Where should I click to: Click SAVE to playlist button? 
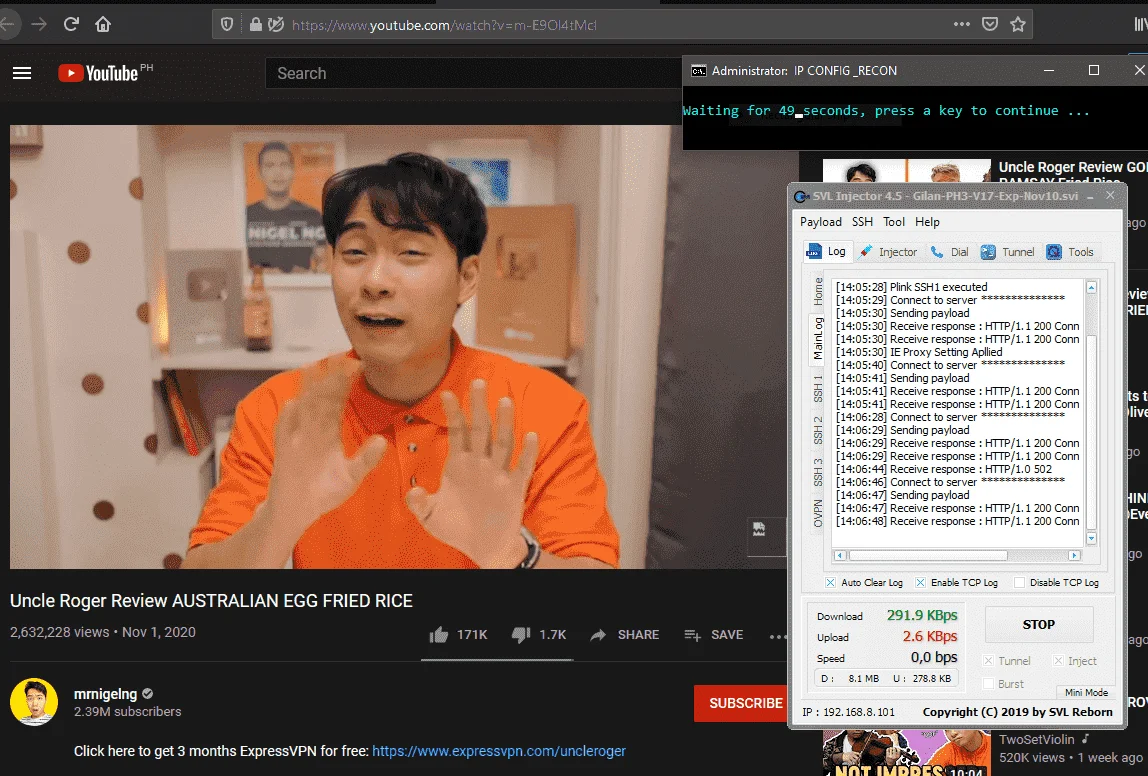[713, 635]
